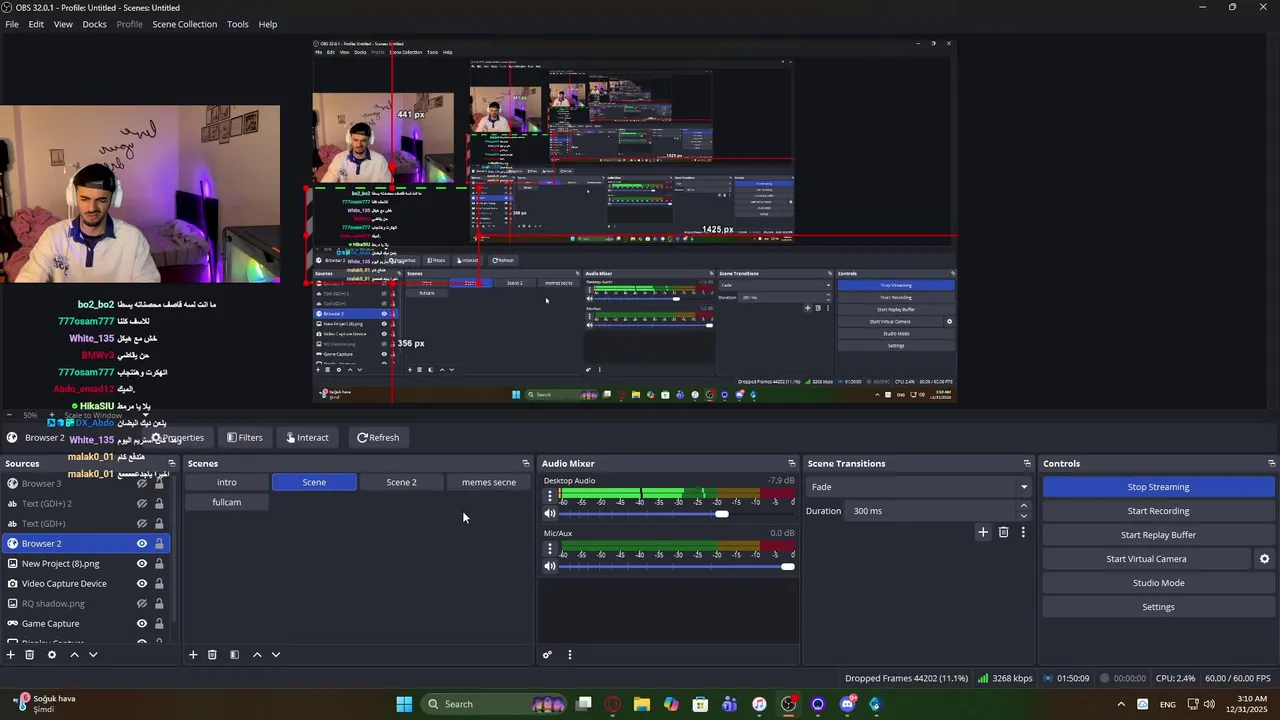Toggle lock on Browser 2 source
The height and width of the screenshot is (720, 1280).
click(159, 544)
